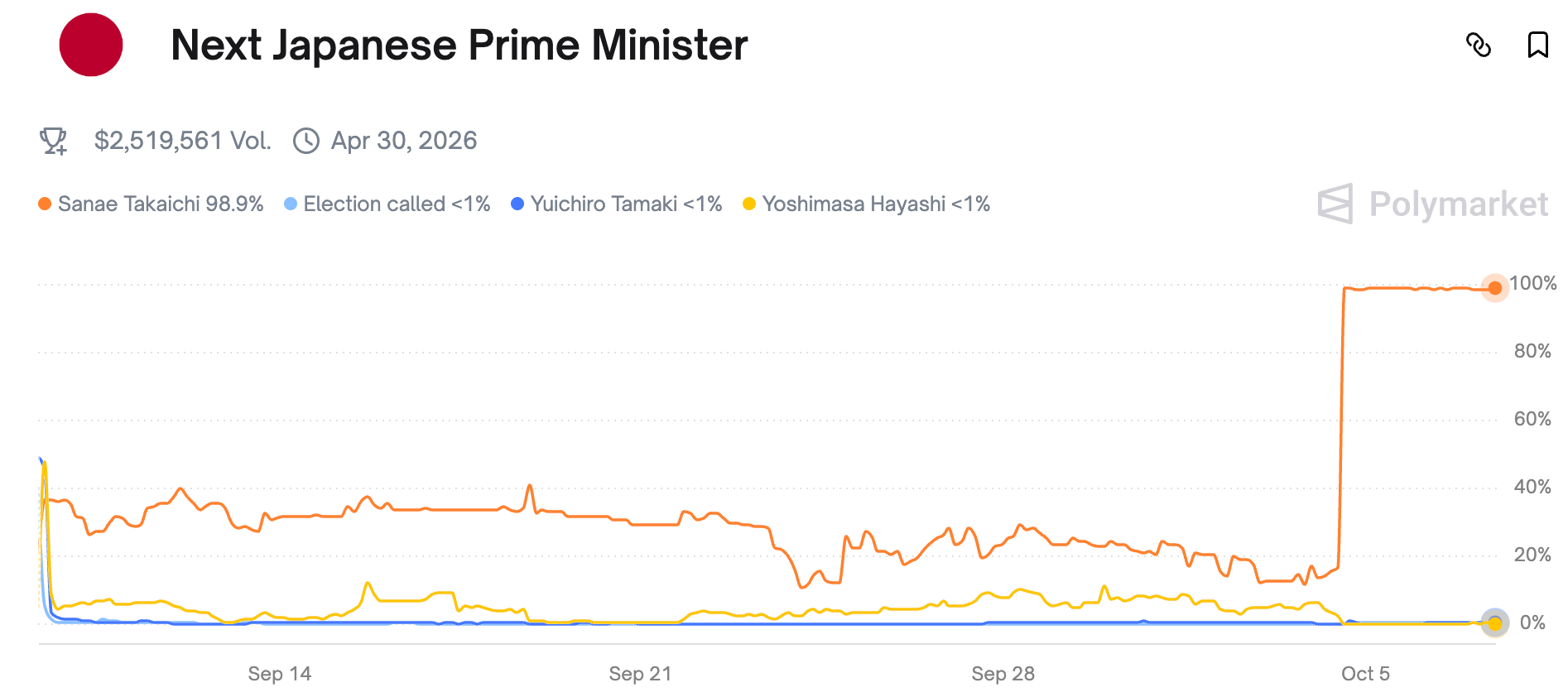Click the orange Sanae Takaichi legend dot
The height and width of the screenshot is (697, 1568).
[45, 204]
